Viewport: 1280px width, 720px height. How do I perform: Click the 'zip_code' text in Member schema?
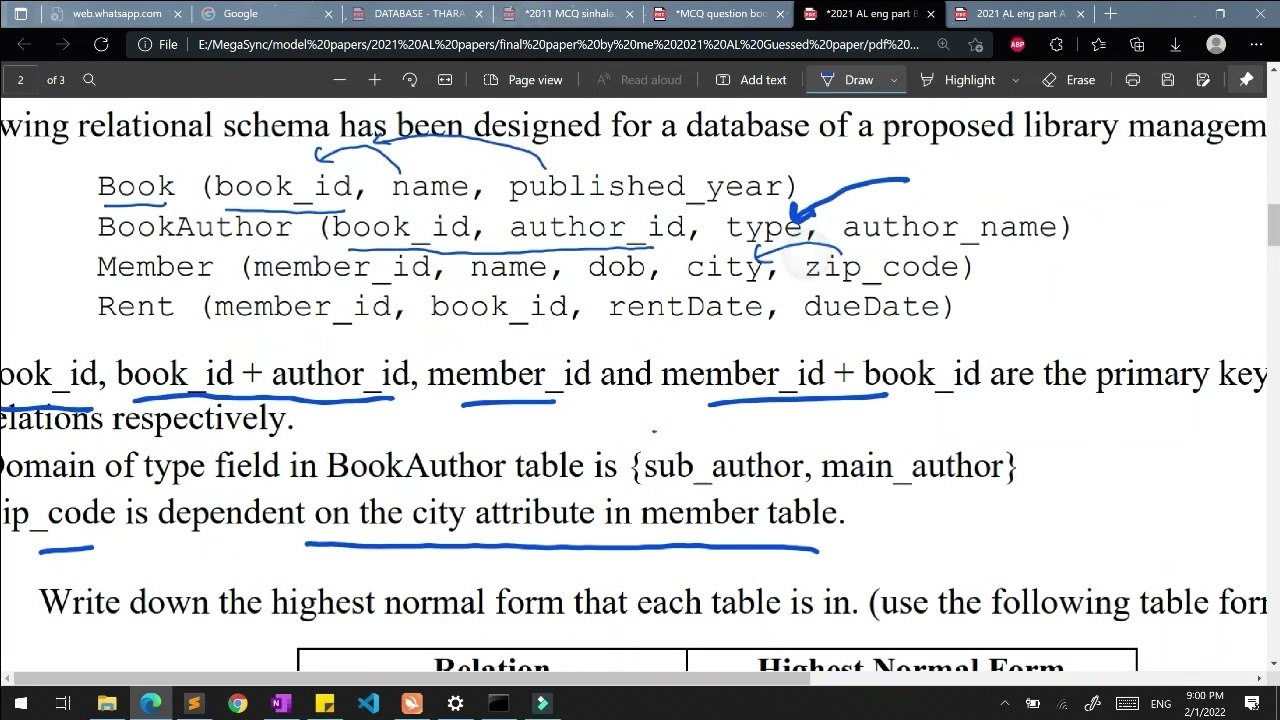(x=882, y=267)
